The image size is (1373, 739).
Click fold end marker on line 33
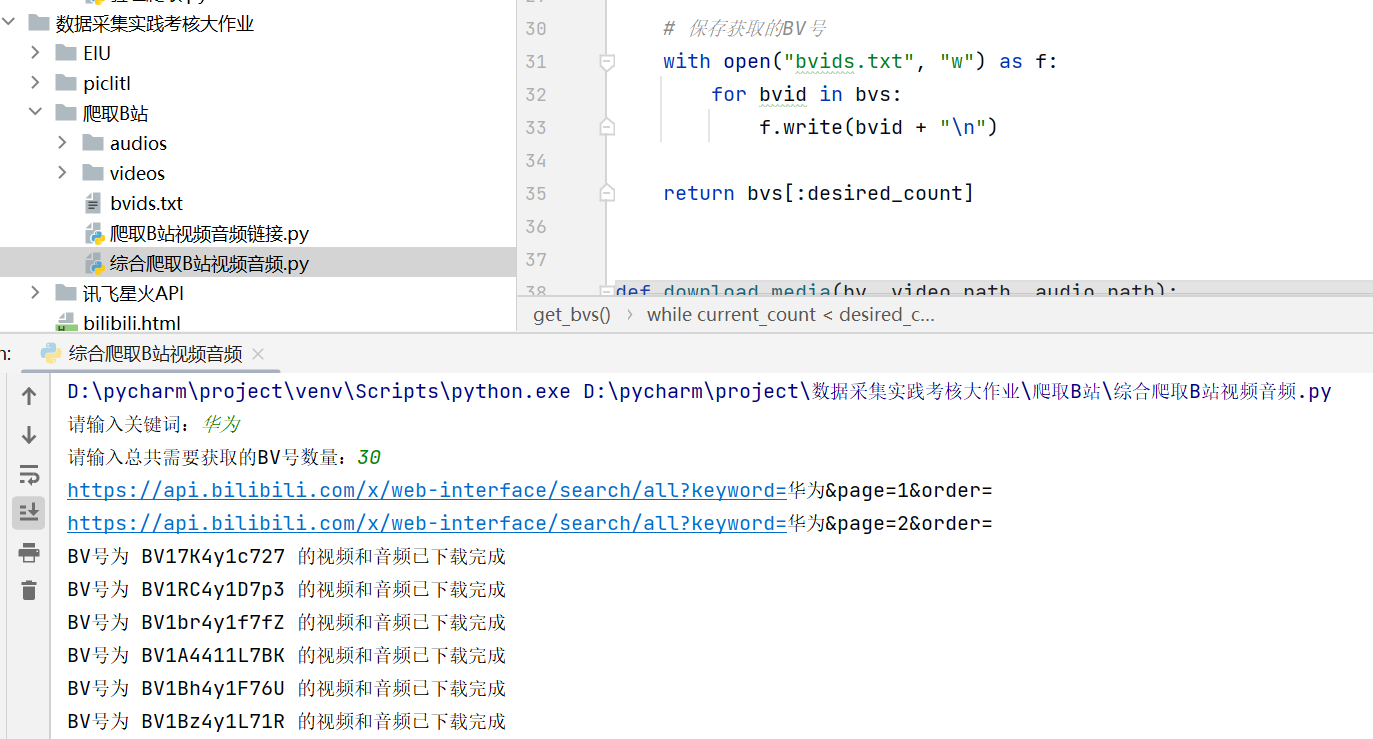point(606,127)
